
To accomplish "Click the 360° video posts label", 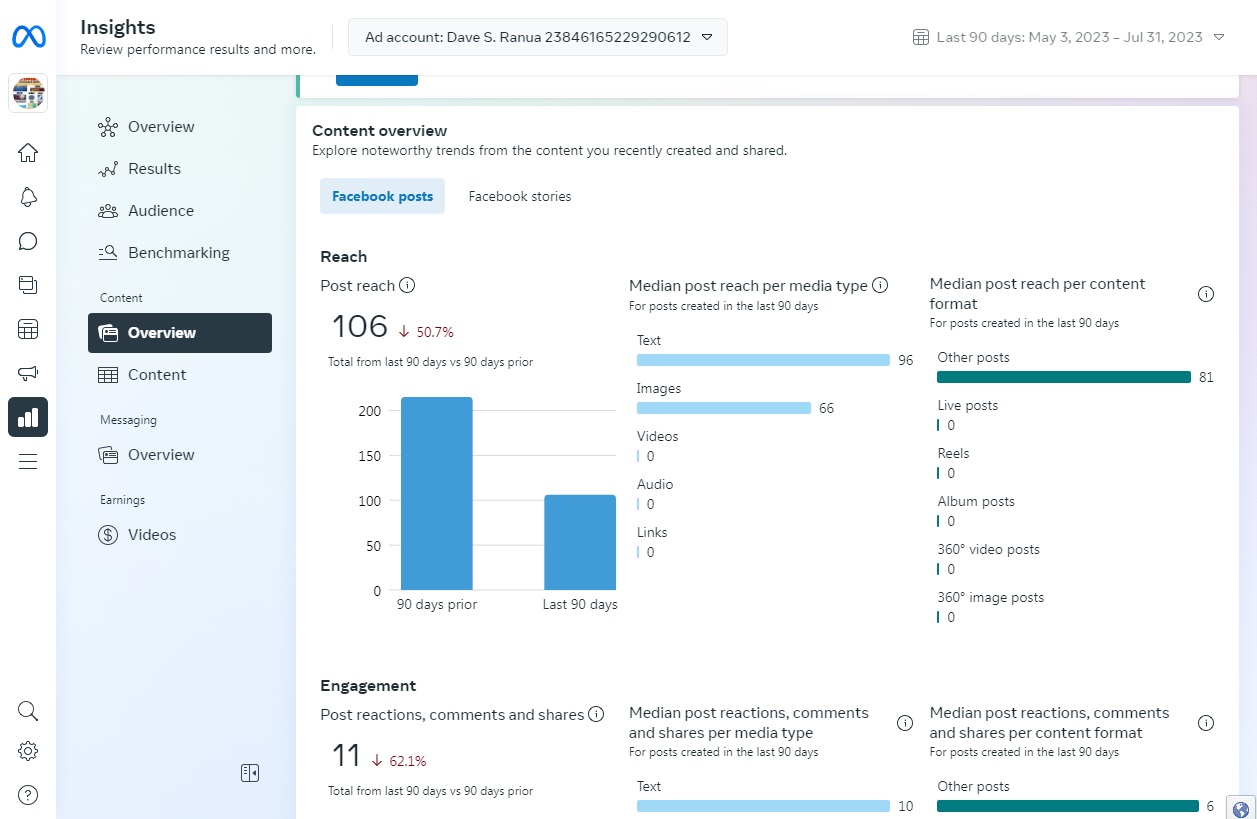I will tap(989, 550).
